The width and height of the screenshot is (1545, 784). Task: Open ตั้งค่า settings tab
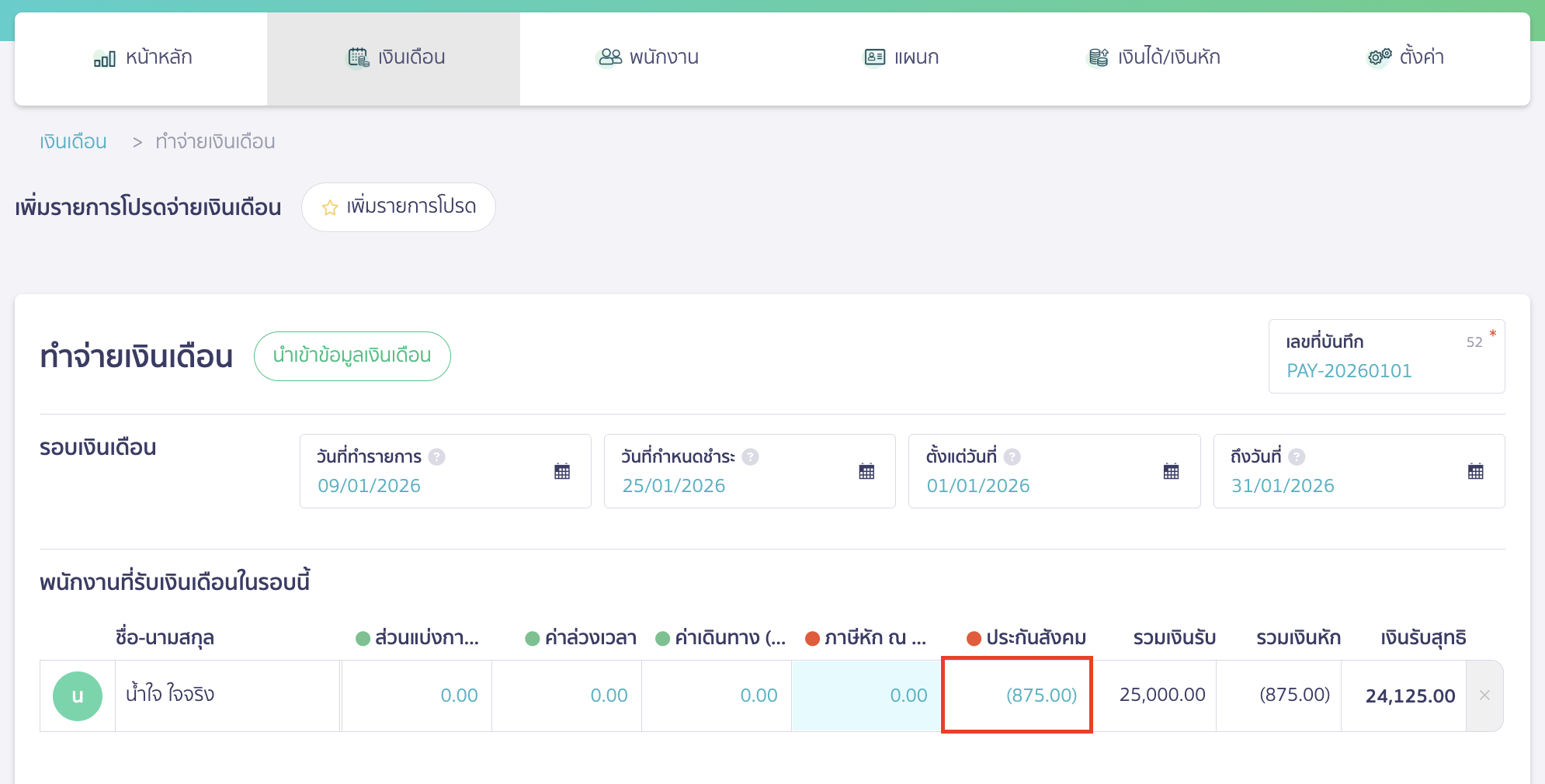pyautogui.click(x=1405, y=57)
